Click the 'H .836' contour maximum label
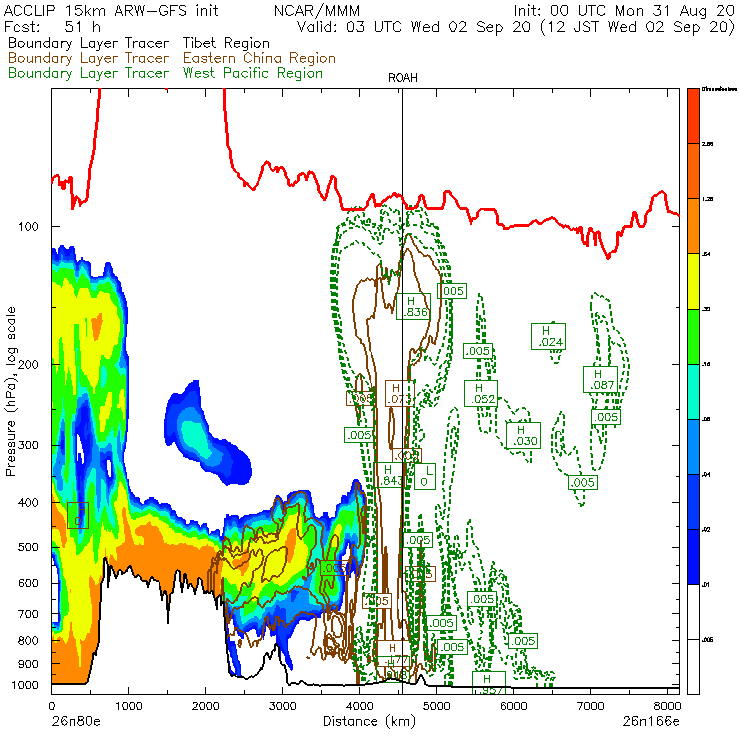This screenshot has width=740, height=740. 413,307
